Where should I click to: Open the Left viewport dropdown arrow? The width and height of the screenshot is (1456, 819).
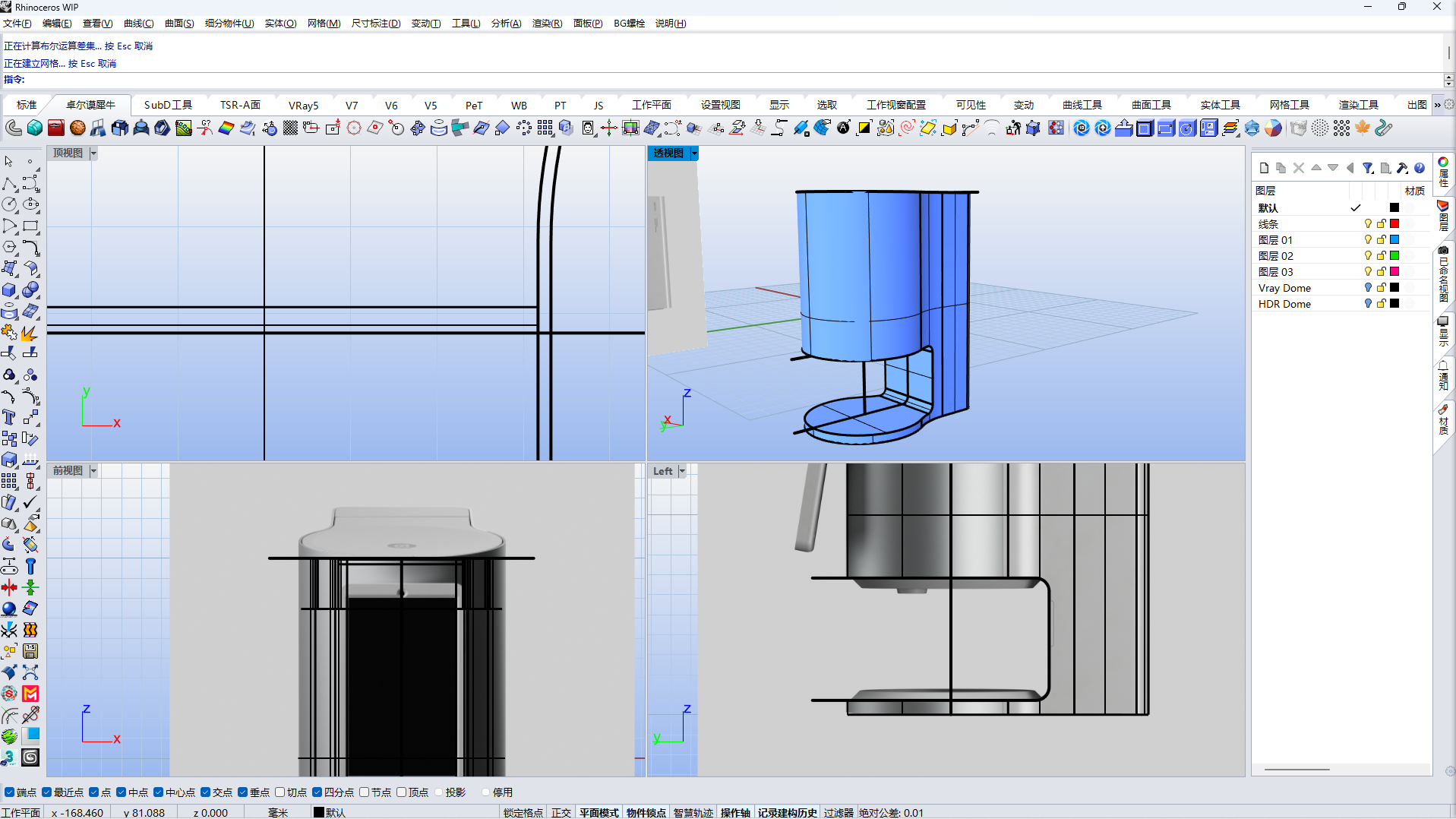[682, 471]
